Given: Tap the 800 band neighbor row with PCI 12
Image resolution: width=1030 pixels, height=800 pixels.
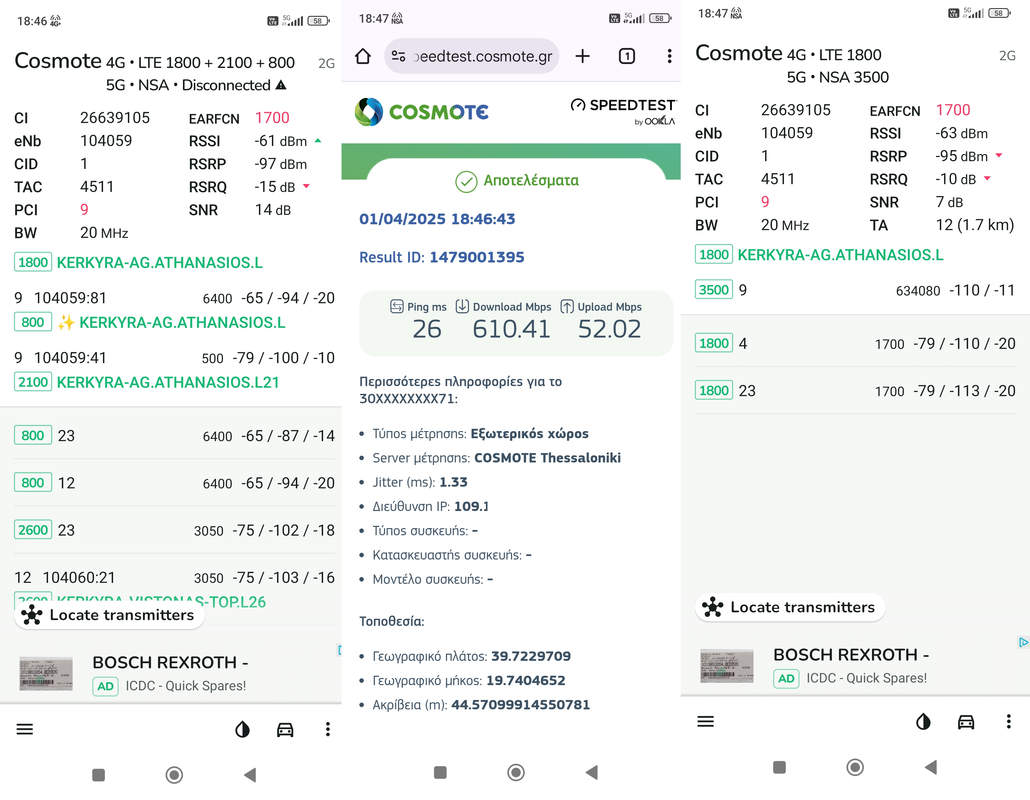Looking at the screenshot, I should [x=174, y=483].
